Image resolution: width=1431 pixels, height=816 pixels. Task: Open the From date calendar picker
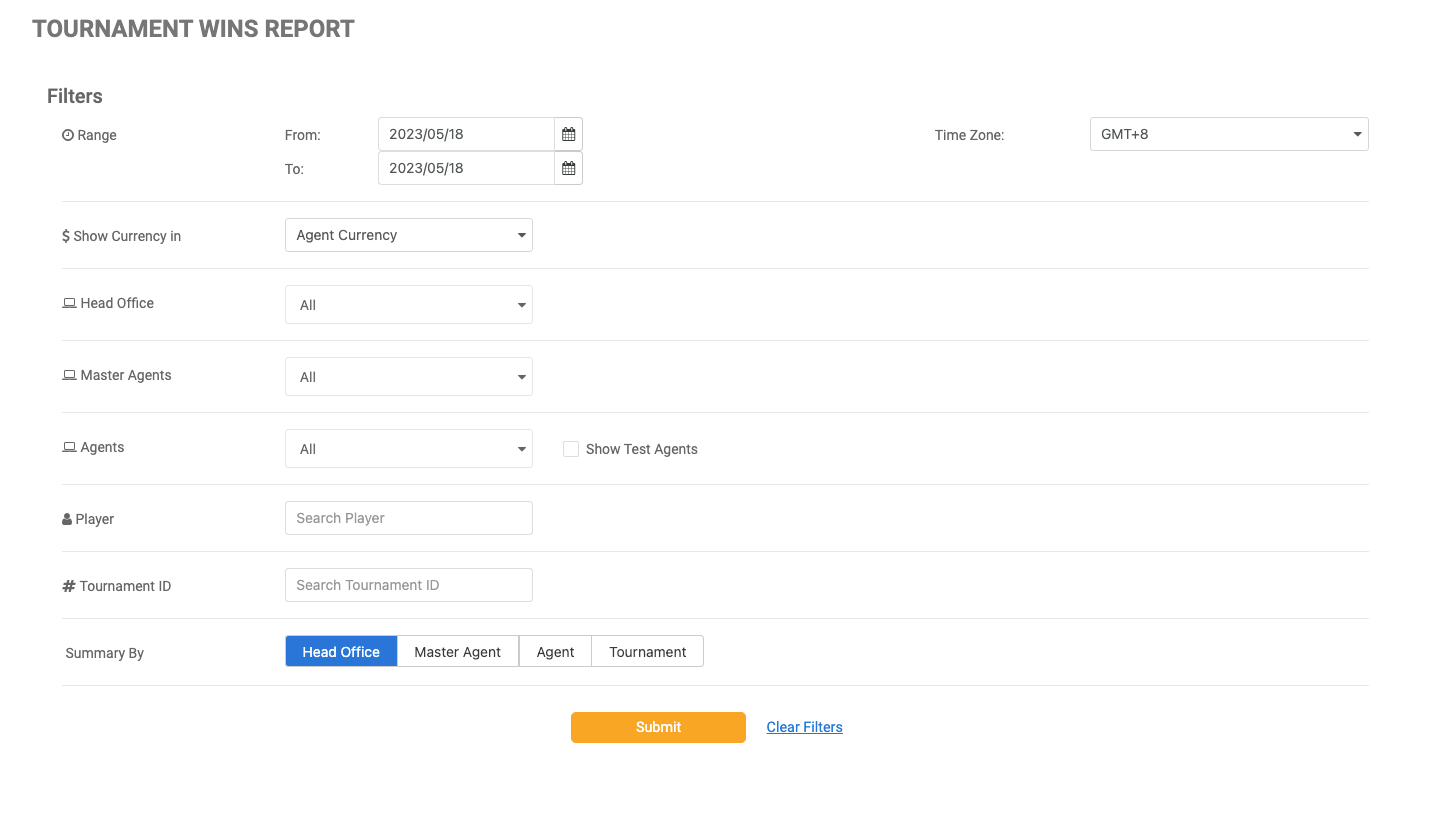(568, 134)
